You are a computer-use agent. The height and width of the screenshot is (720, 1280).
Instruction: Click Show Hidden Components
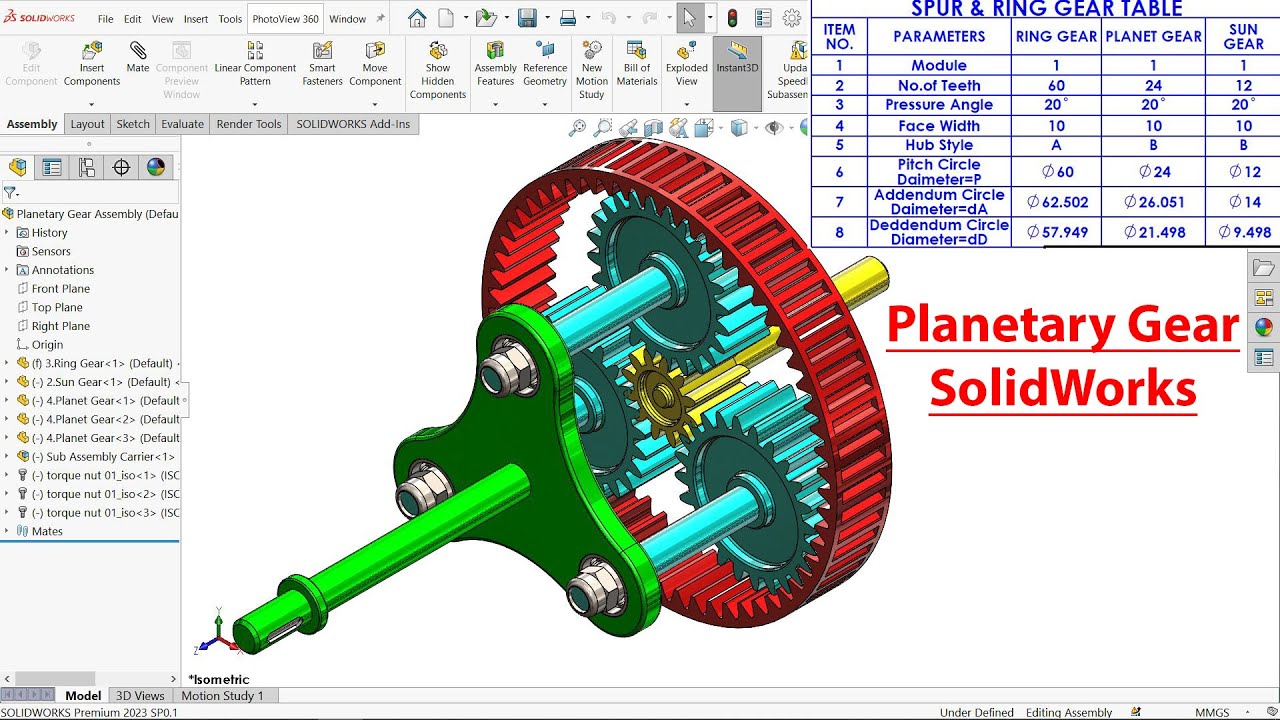(438, 71)
